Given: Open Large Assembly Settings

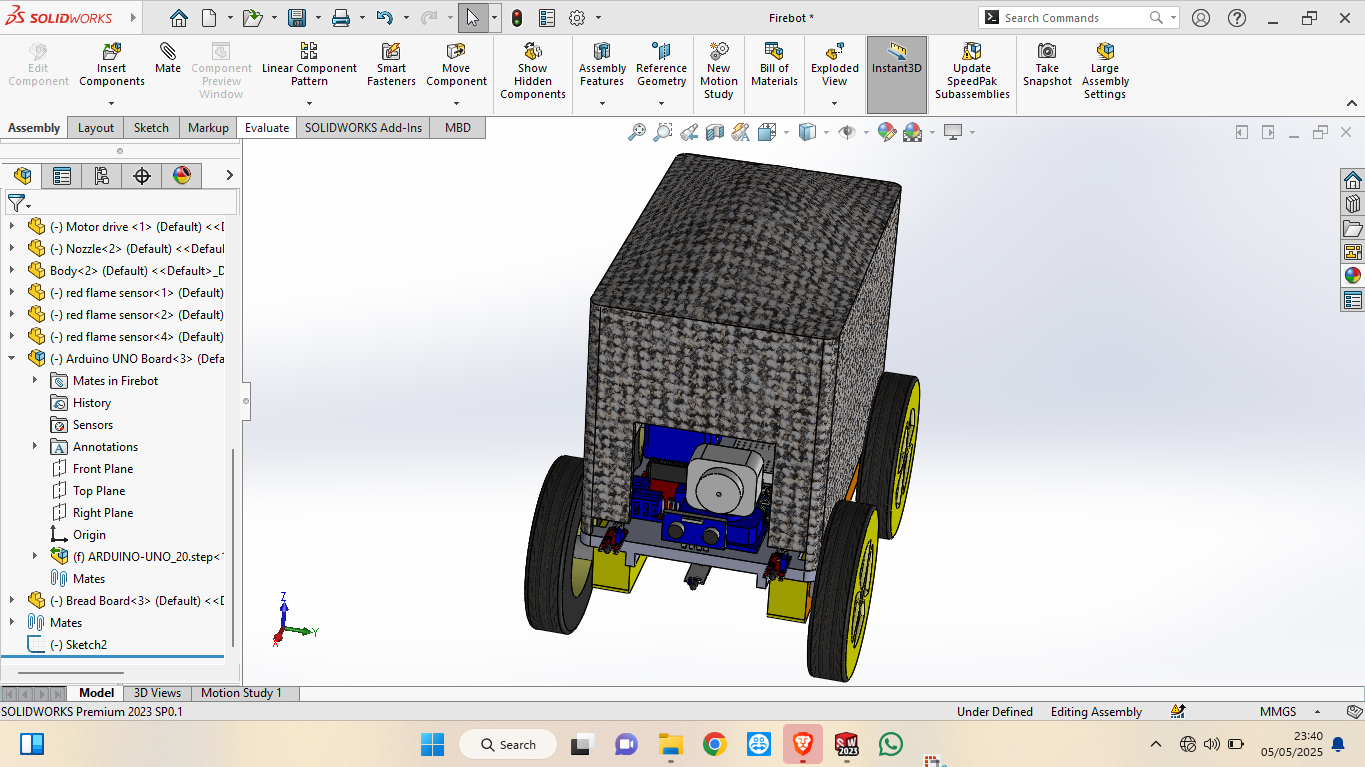Looking at the screenshot, I should (x=1105, y=71).
